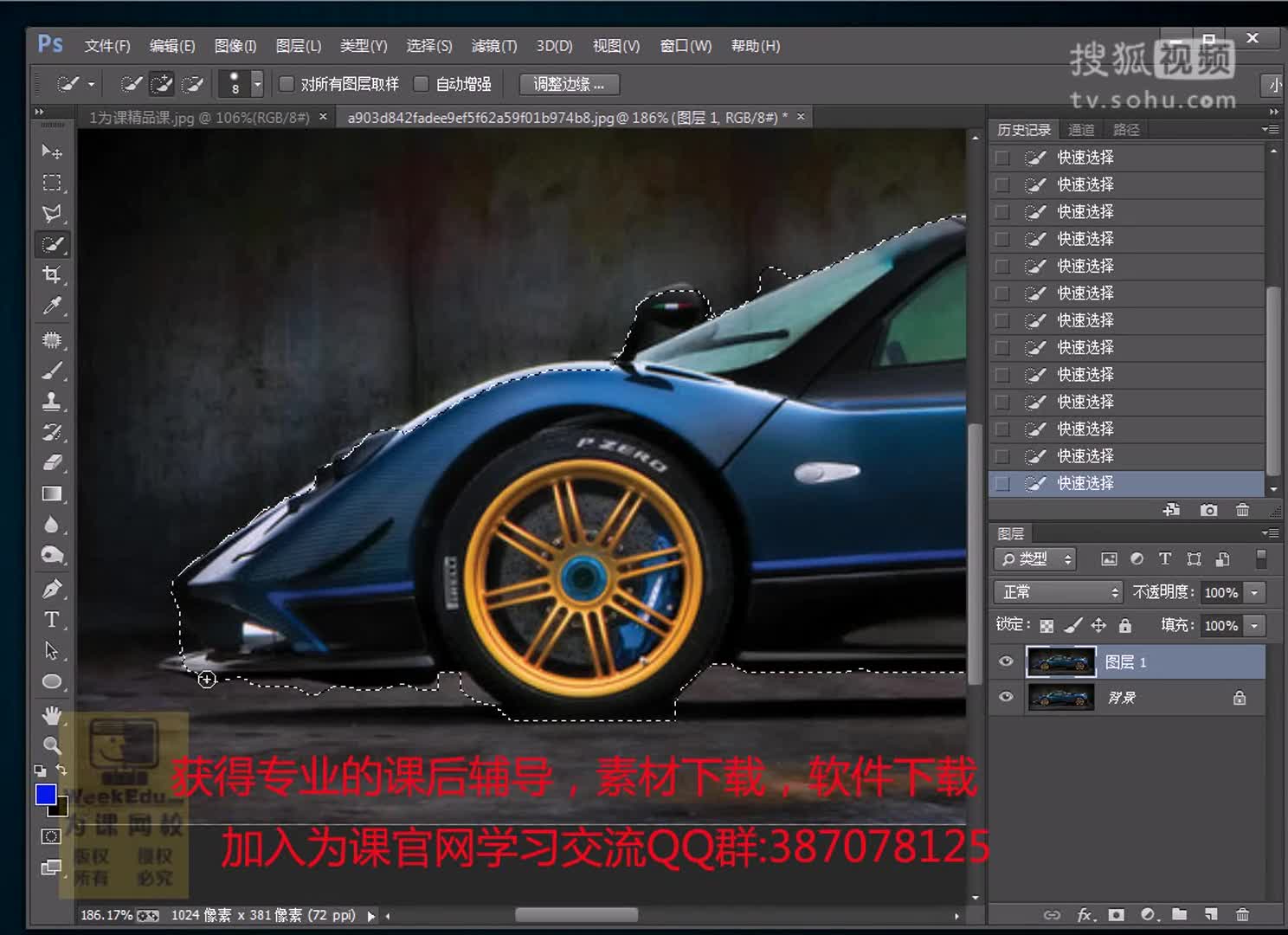Toggle Quick Mask mode

click(x=51, y=836)
